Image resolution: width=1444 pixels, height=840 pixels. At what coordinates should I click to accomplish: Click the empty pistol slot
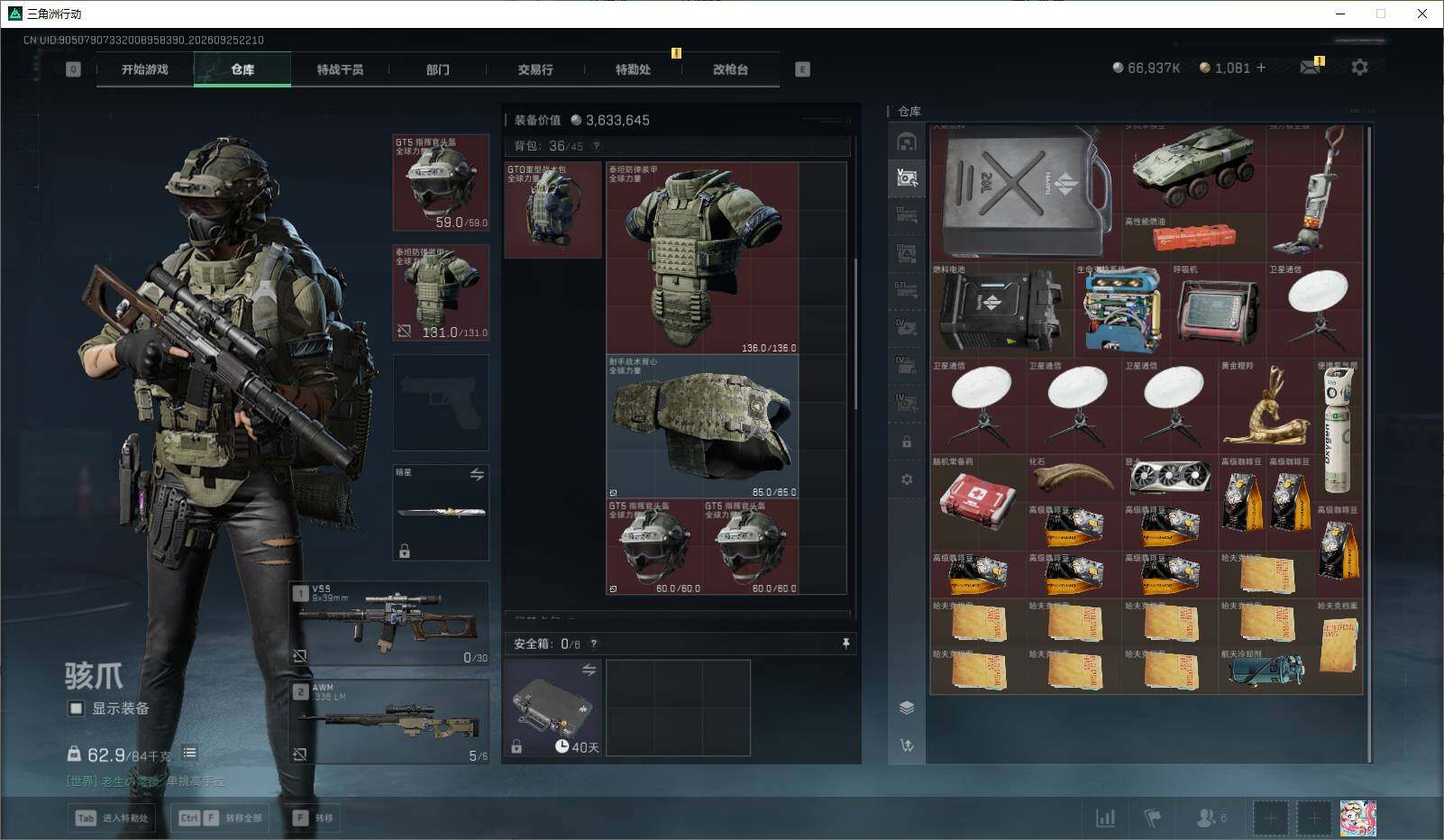441,402
